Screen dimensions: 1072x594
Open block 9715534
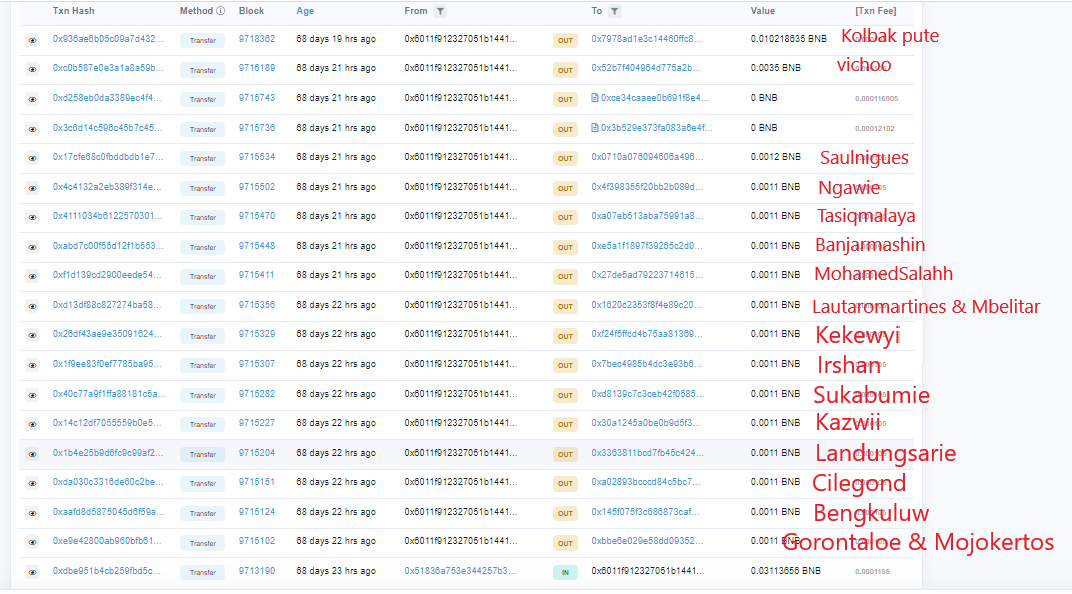click(x=257, y=157)
